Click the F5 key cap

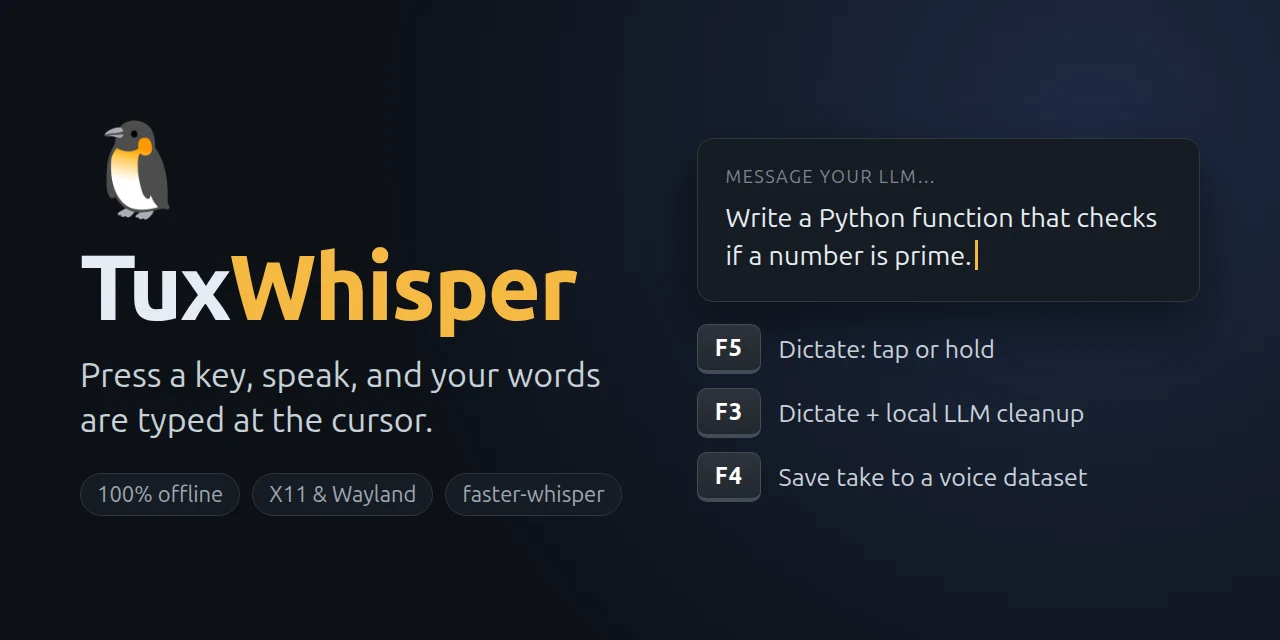(729, 349)
